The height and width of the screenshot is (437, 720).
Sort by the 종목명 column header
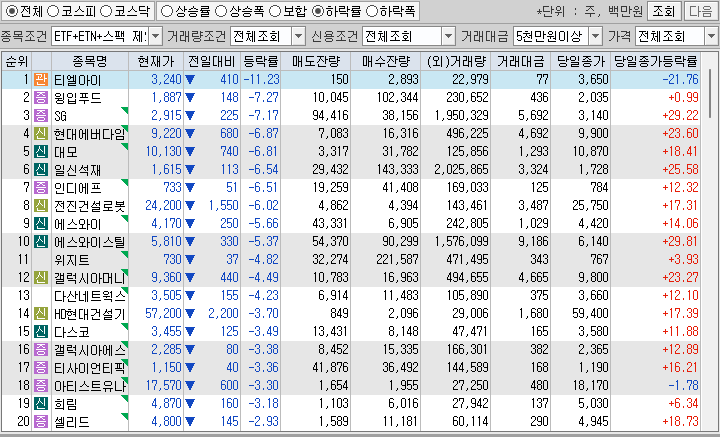tap(90, 61)
